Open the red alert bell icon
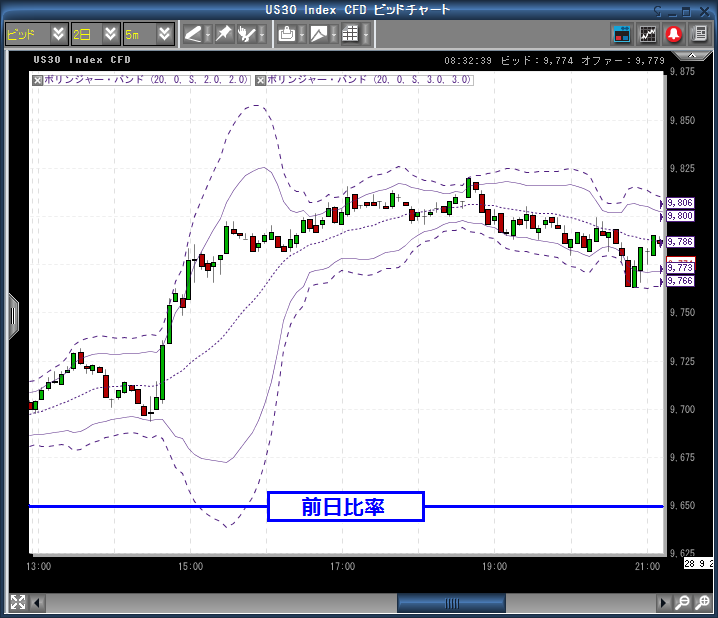718x618 pixels. tap(673, 34)
